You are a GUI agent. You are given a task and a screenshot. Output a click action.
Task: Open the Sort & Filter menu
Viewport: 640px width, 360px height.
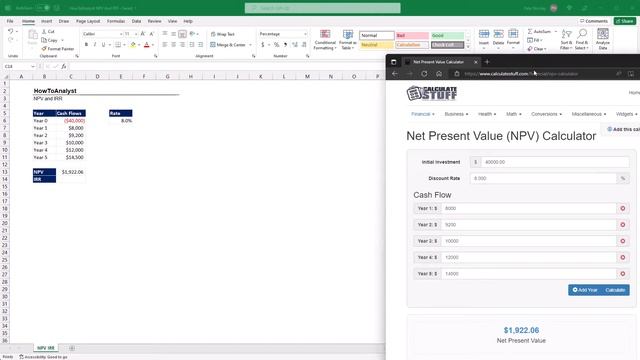pyautogui.click(x=566, y=40)
